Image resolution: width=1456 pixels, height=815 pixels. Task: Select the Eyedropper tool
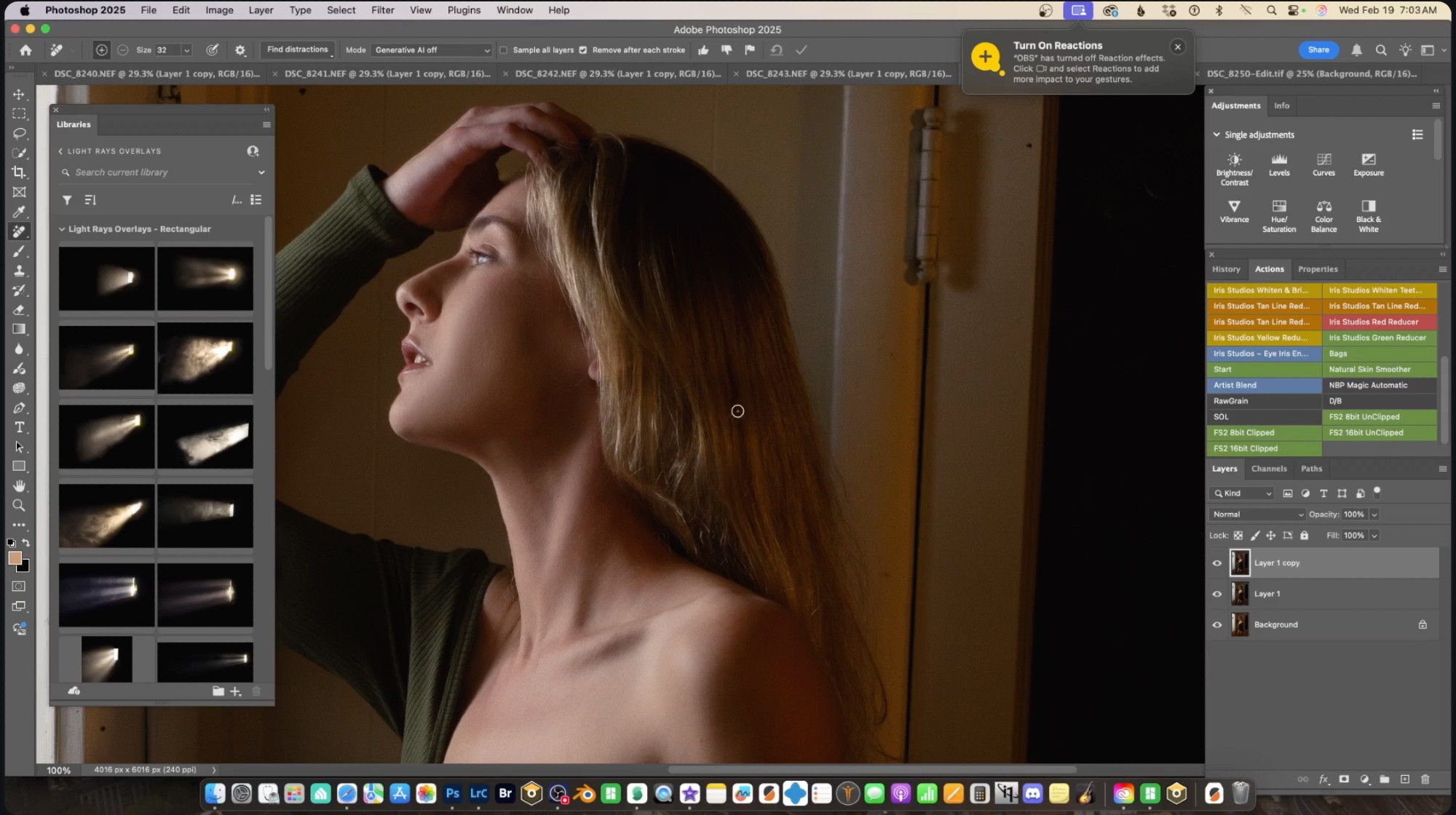(x=19, y=212)
